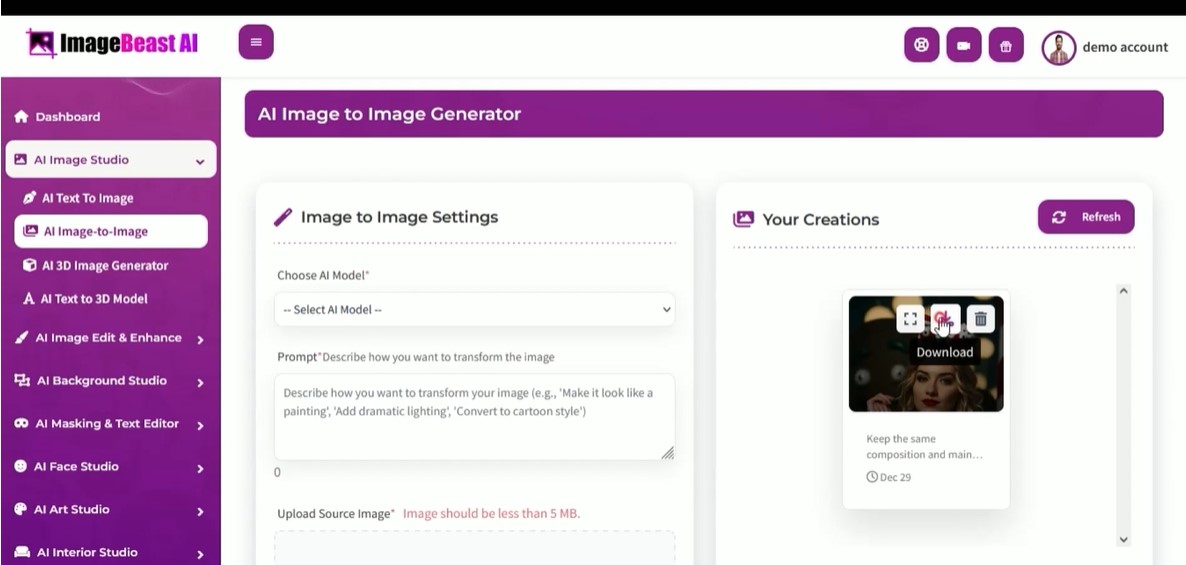The image size is (1186, 565).
Task: Expand AI Image Edit & Enhance
Action: pos(110,338)
